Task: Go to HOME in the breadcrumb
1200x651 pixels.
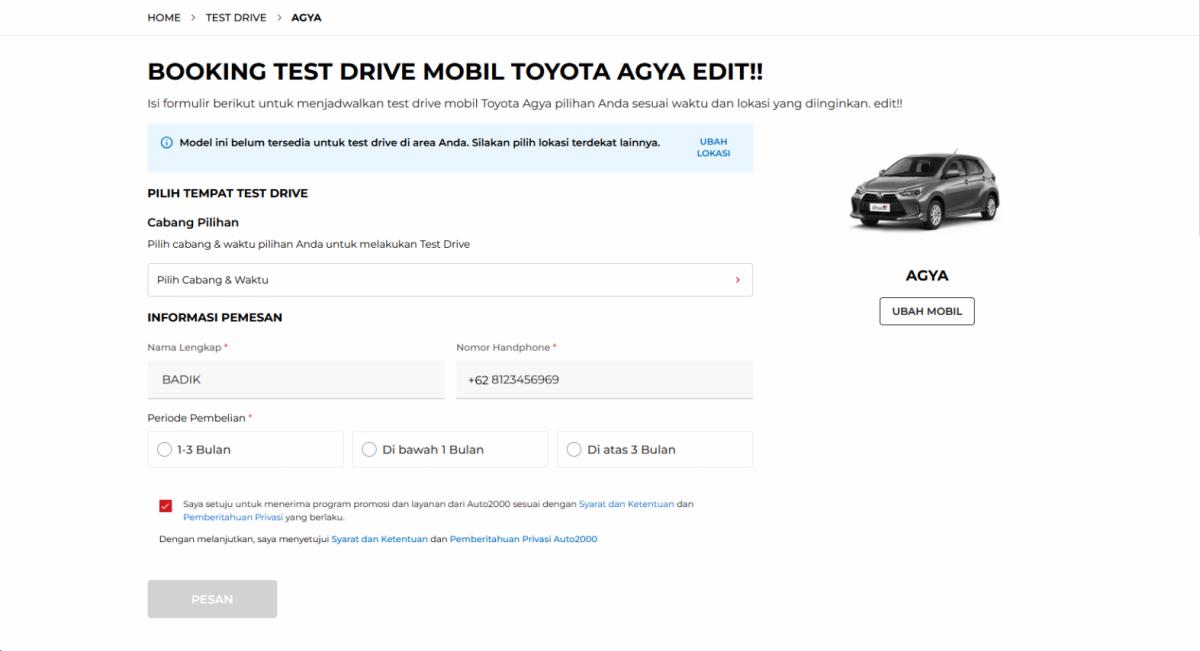Action: tap(164, 18)
